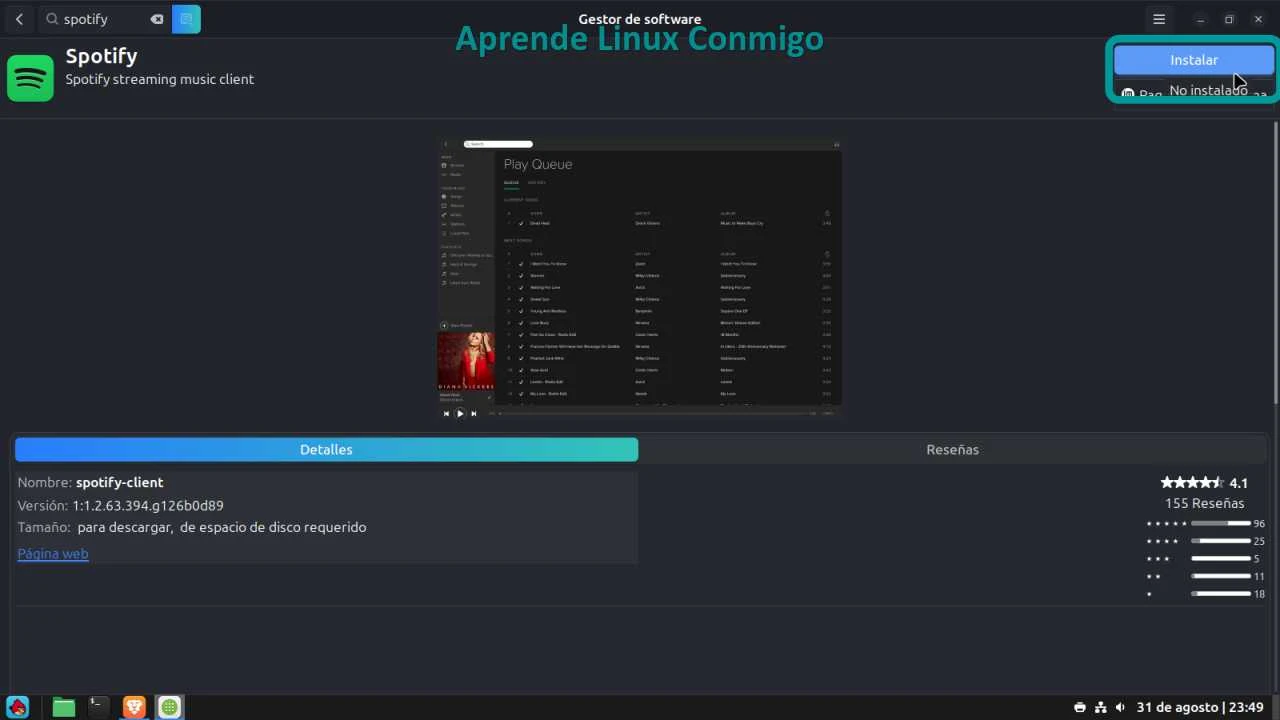Click the two-star review count "11"
1280x720 pixels.
1259,577
